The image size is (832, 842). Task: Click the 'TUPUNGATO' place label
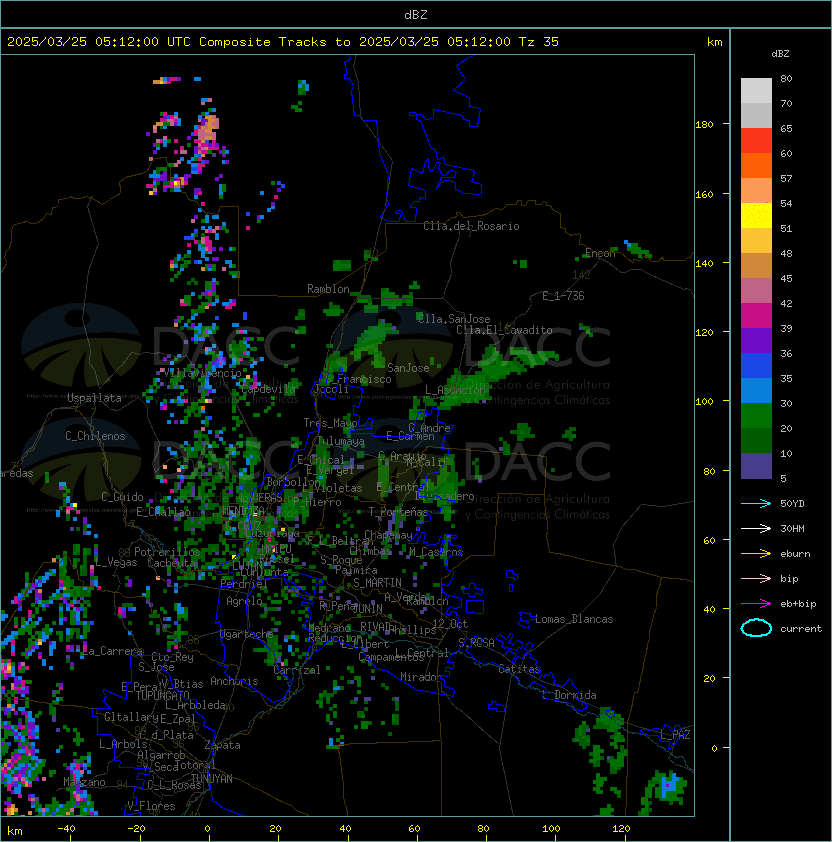(x=162, y=695)
